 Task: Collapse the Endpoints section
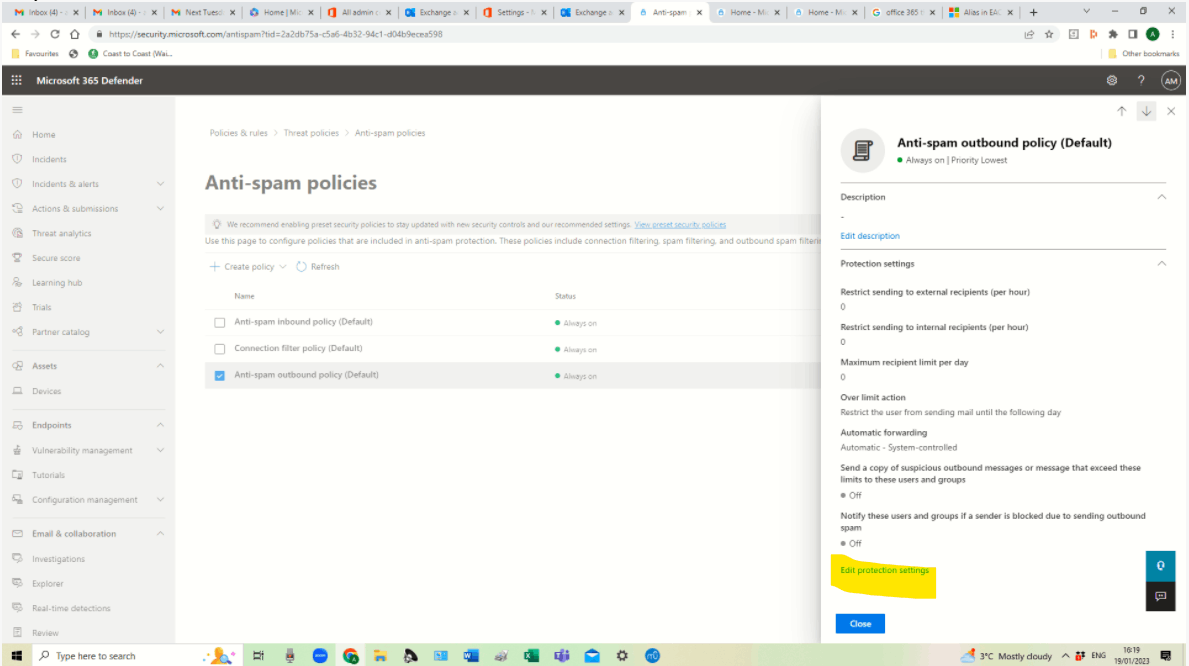[160, 426]
